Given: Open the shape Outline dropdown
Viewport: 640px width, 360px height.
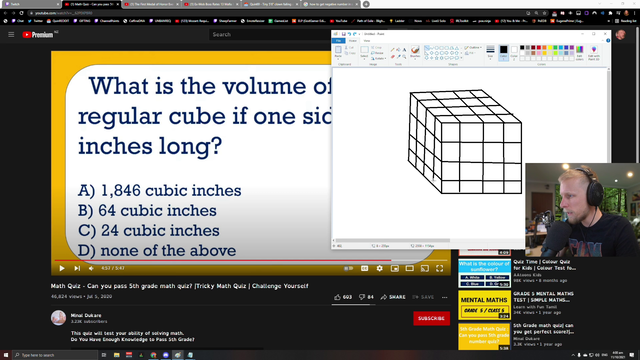Looking at the screenshot, I should tap(473, 47).
